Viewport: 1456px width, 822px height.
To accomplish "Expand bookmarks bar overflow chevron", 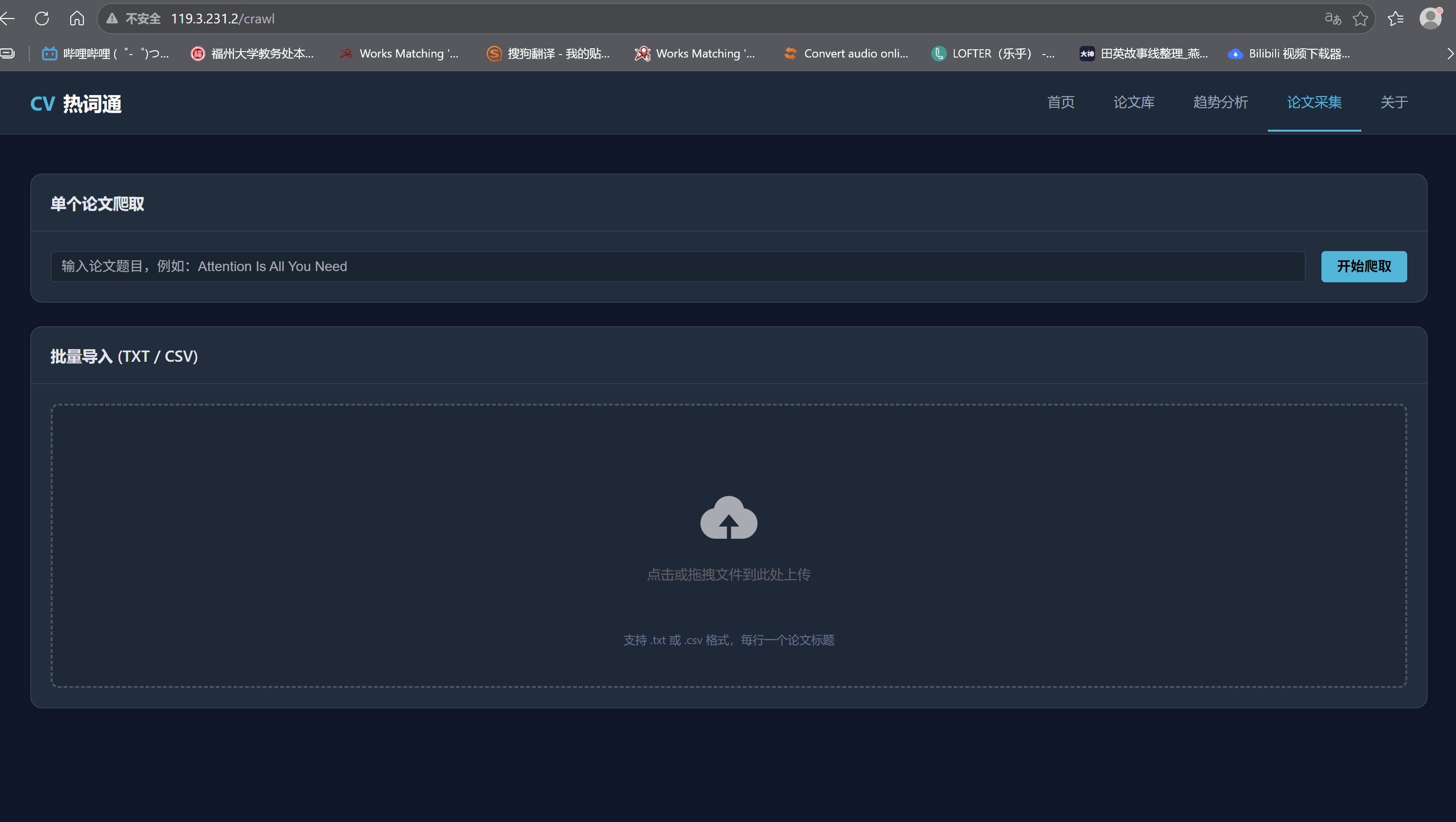I will [x=1449, y=54].
